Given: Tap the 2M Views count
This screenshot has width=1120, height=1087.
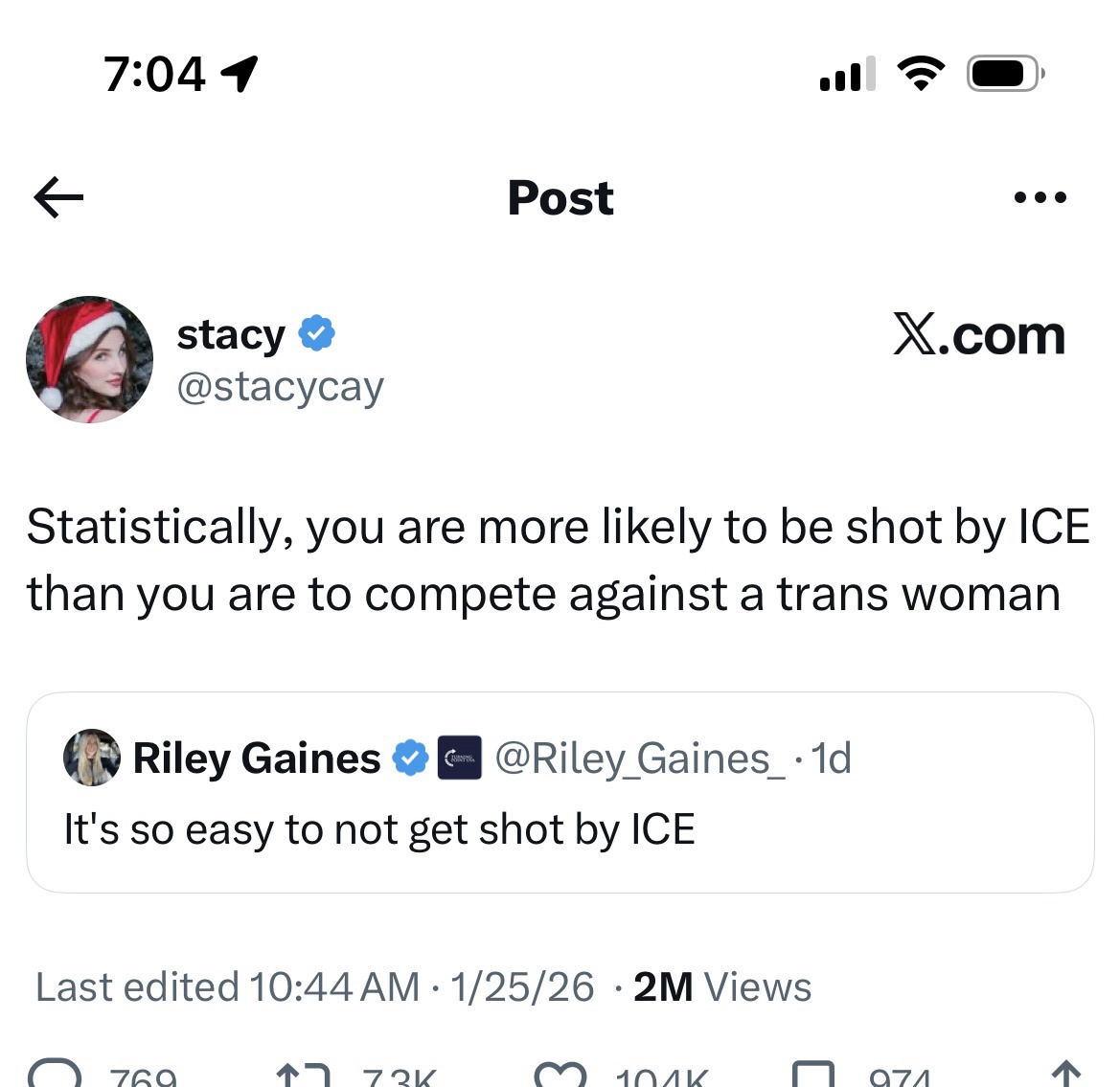Looking at the screenshot, I should click(722, 987).
